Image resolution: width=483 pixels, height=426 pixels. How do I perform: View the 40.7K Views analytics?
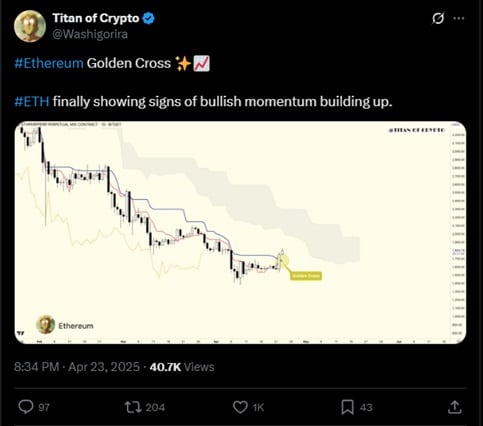[x=182, y=367]
